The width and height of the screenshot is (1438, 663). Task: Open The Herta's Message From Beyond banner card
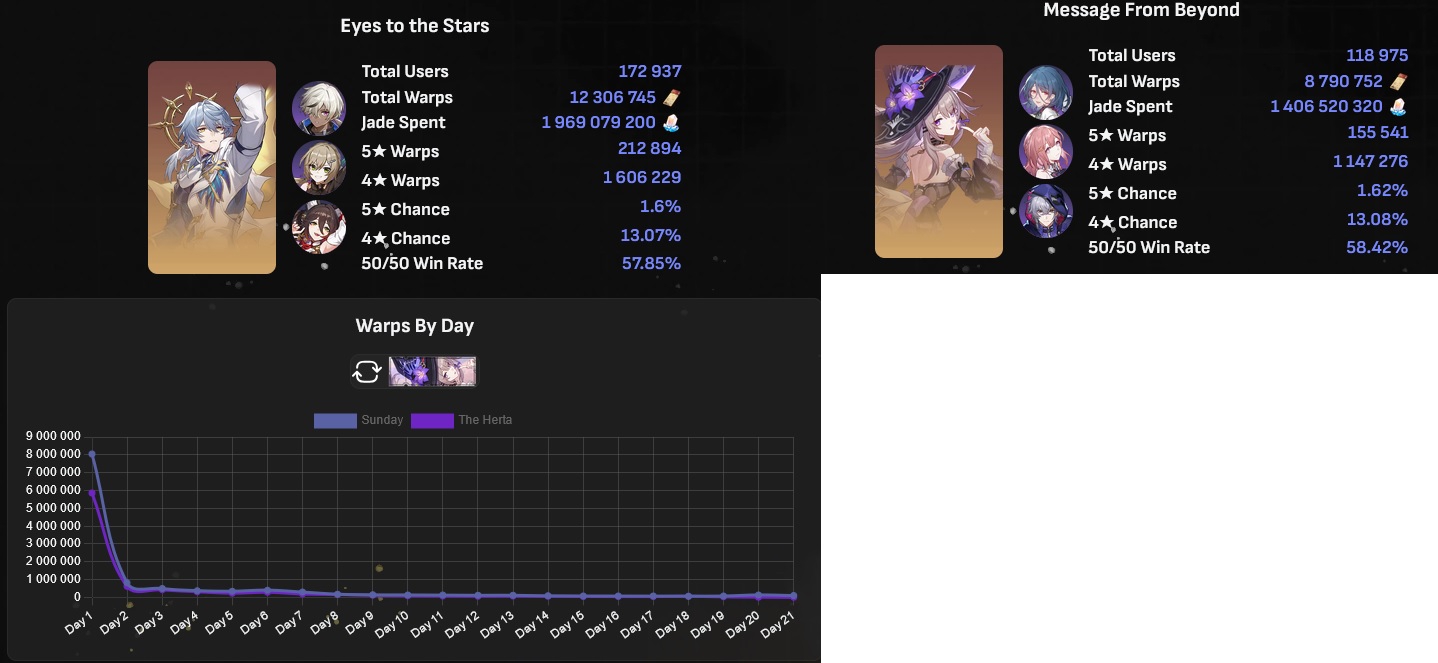[x=939, y=151]
